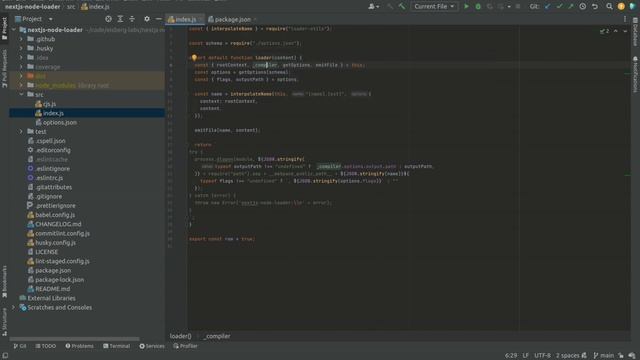
Task: Click the 6:29 line column indicator
Action: point(511,356)
